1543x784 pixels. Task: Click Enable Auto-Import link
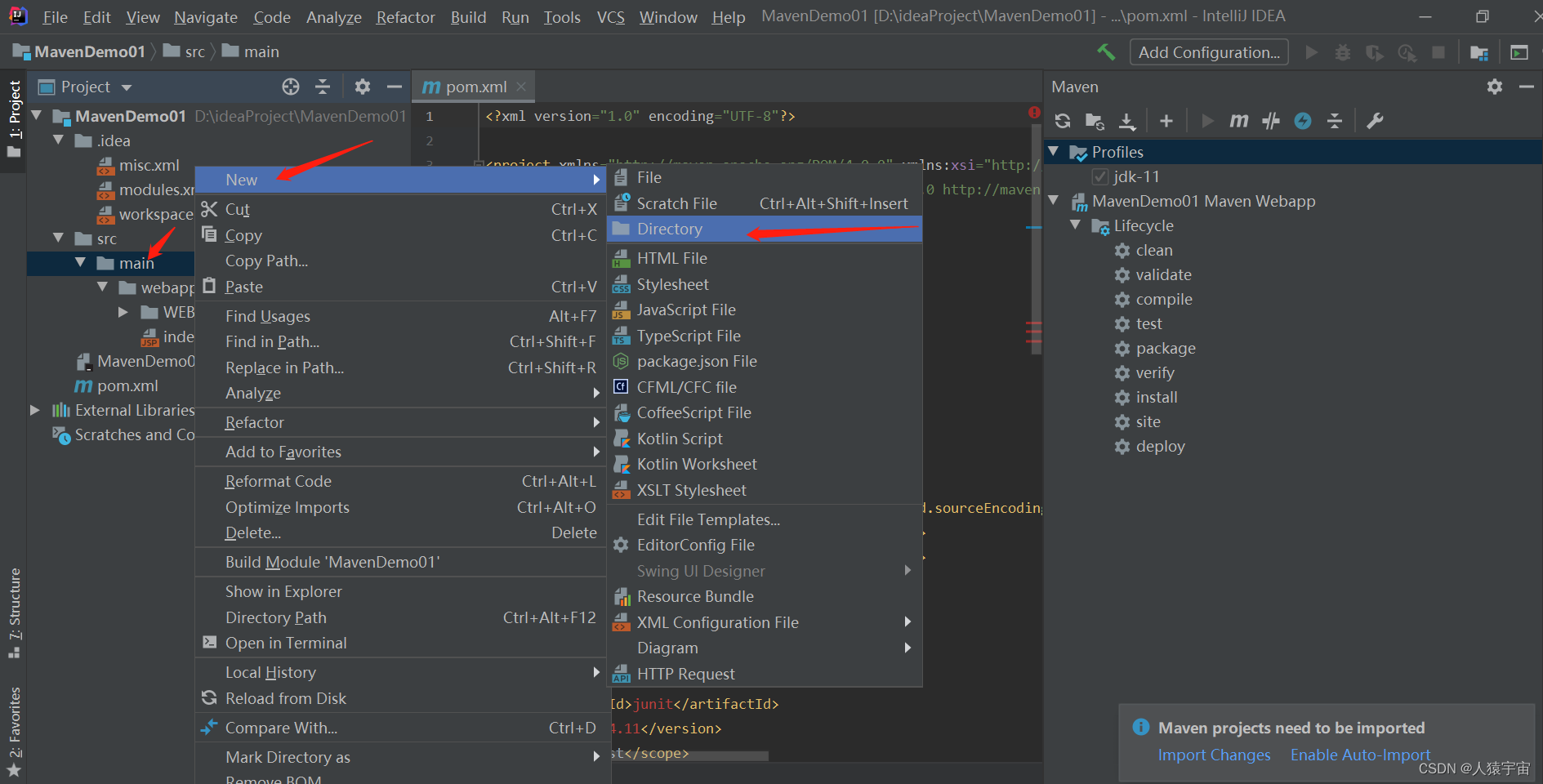pos(1360,755)
